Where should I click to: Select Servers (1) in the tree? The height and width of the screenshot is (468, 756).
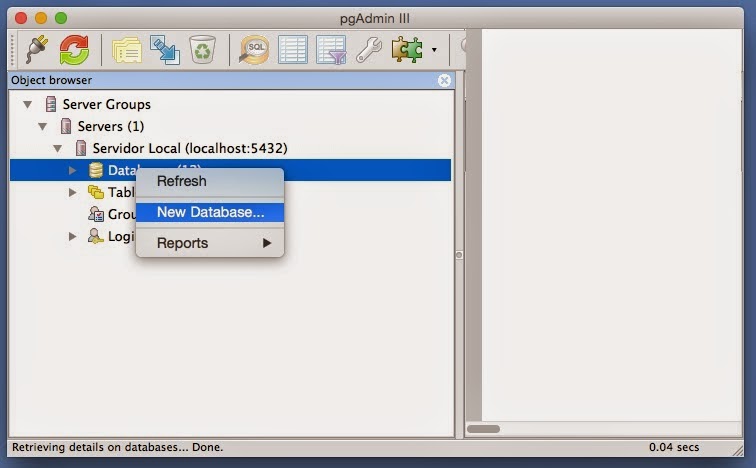tap(111, 126)
